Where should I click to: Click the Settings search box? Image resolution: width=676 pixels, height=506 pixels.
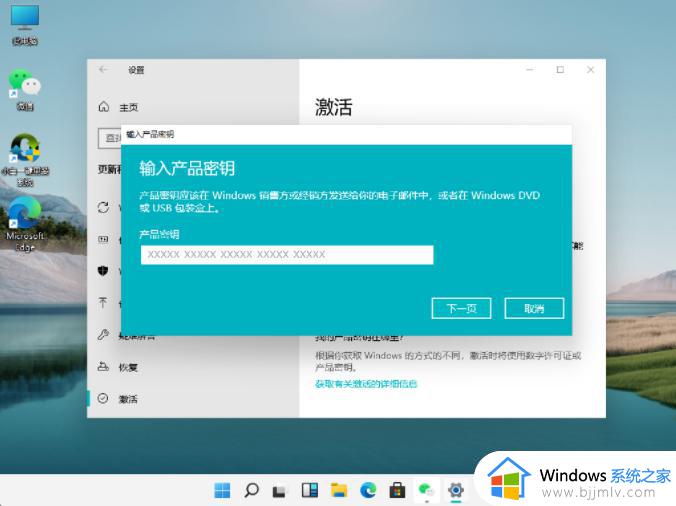click(110, 138)
